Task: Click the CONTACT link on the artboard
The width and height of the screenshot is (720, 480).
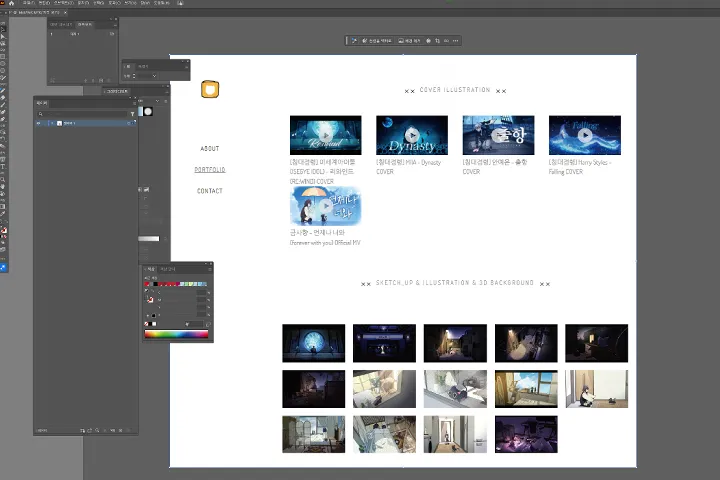Action: 210,191
